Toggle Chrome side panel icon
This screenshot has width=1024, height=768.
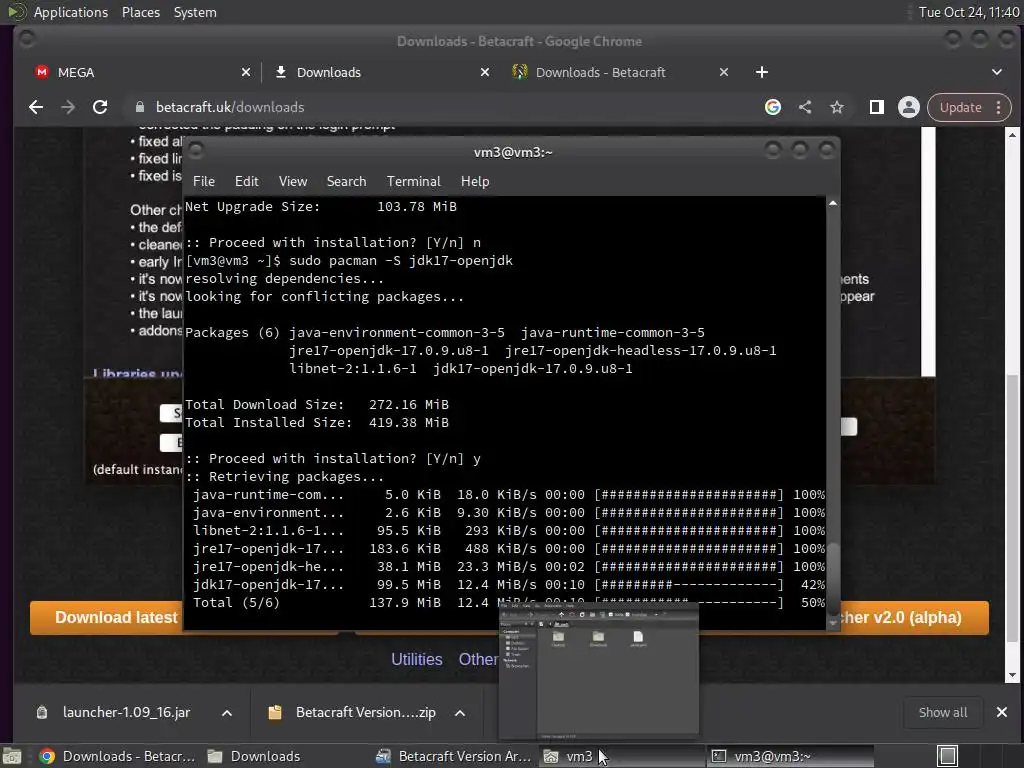(x=876, y=107)
